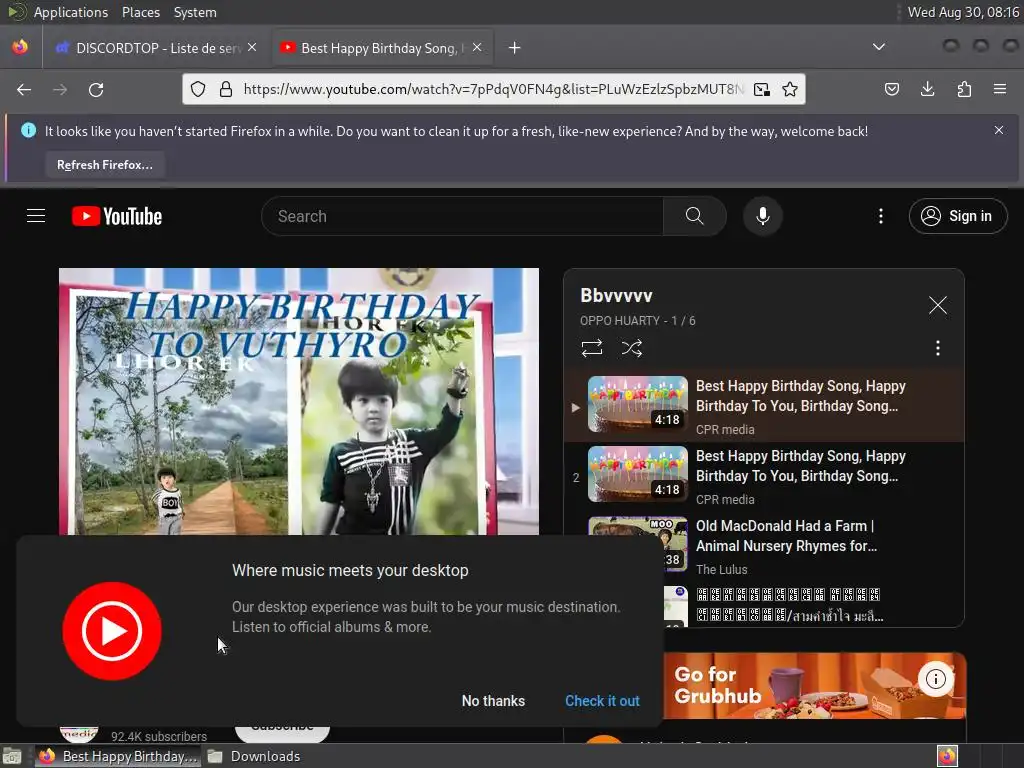
Task: Click The Lulus channel name
Action: (722, 569)
